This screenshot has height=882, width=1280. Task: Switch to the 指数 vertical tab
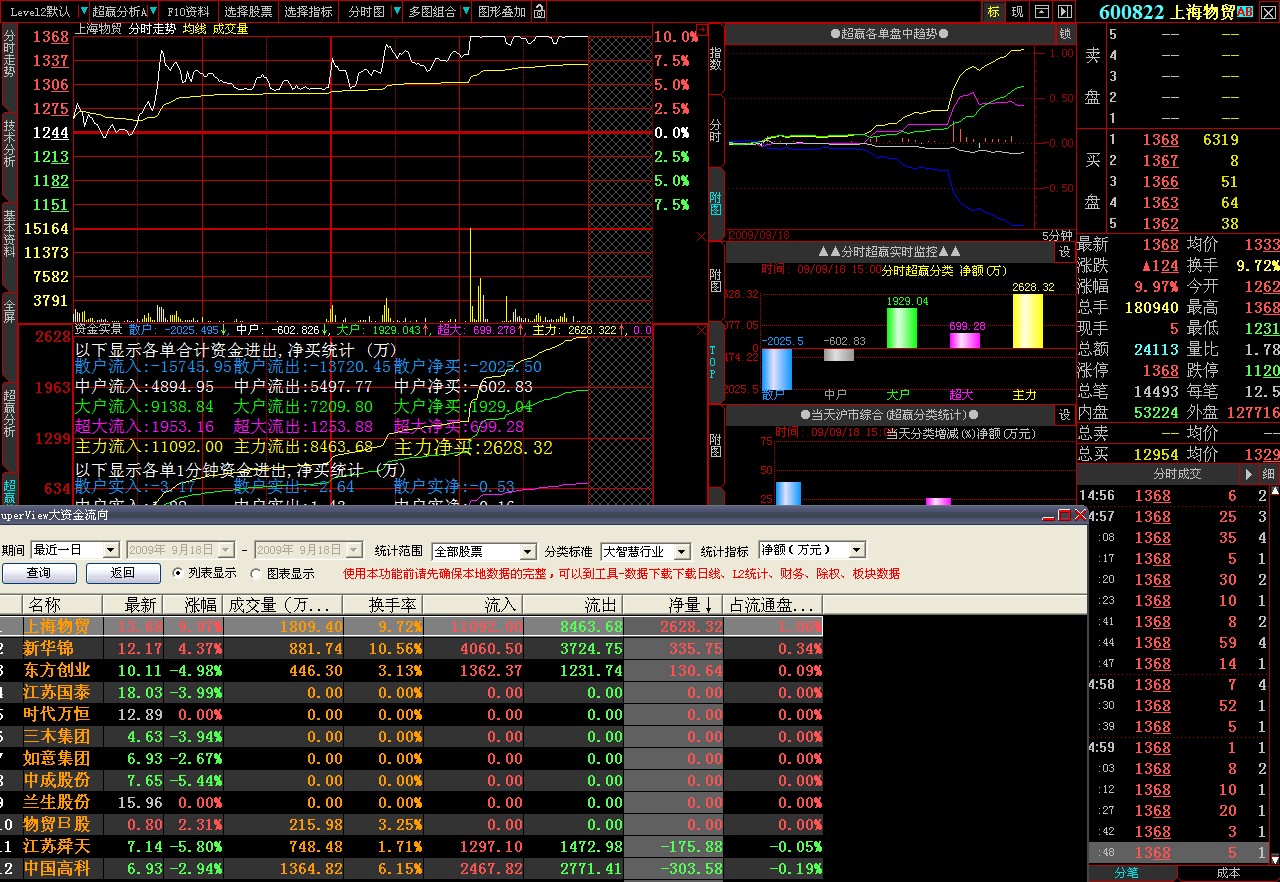715,58
